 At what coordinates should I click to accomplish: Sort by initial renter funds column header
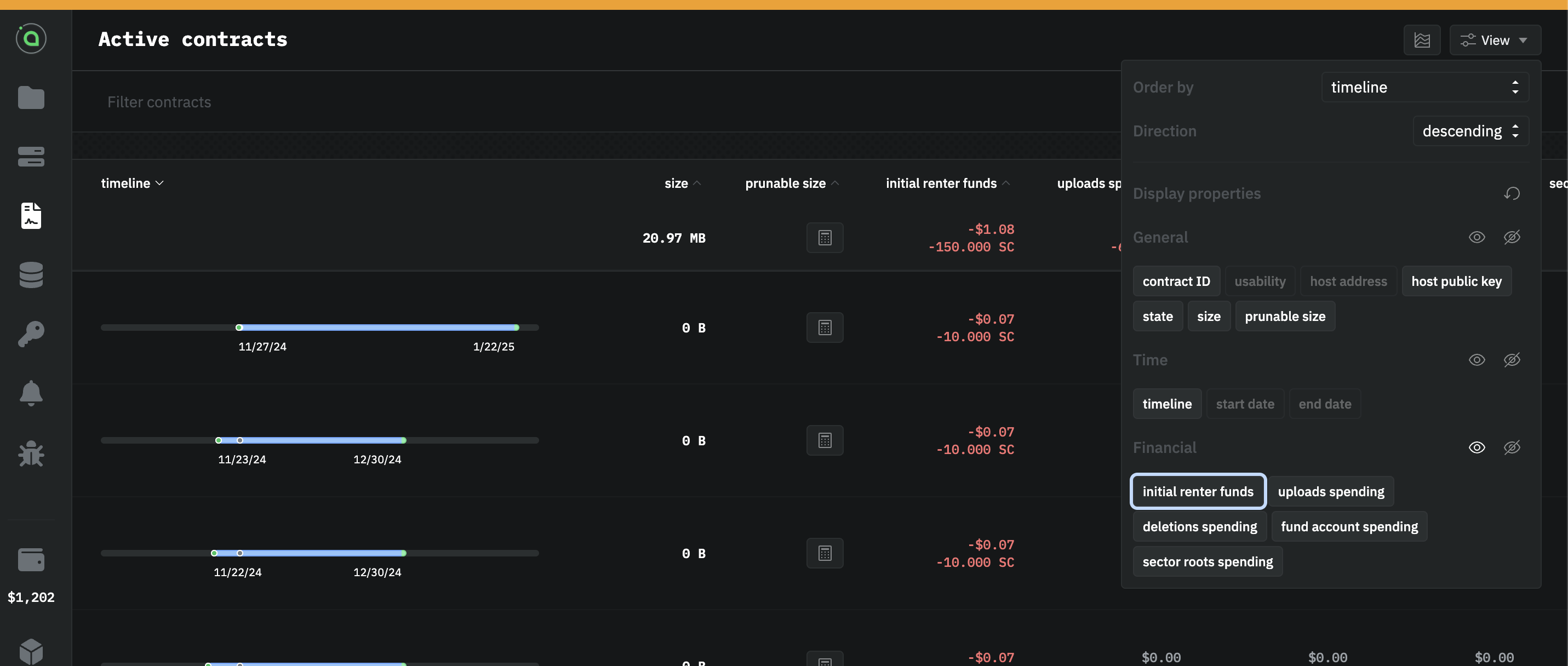tap(948, 183)
